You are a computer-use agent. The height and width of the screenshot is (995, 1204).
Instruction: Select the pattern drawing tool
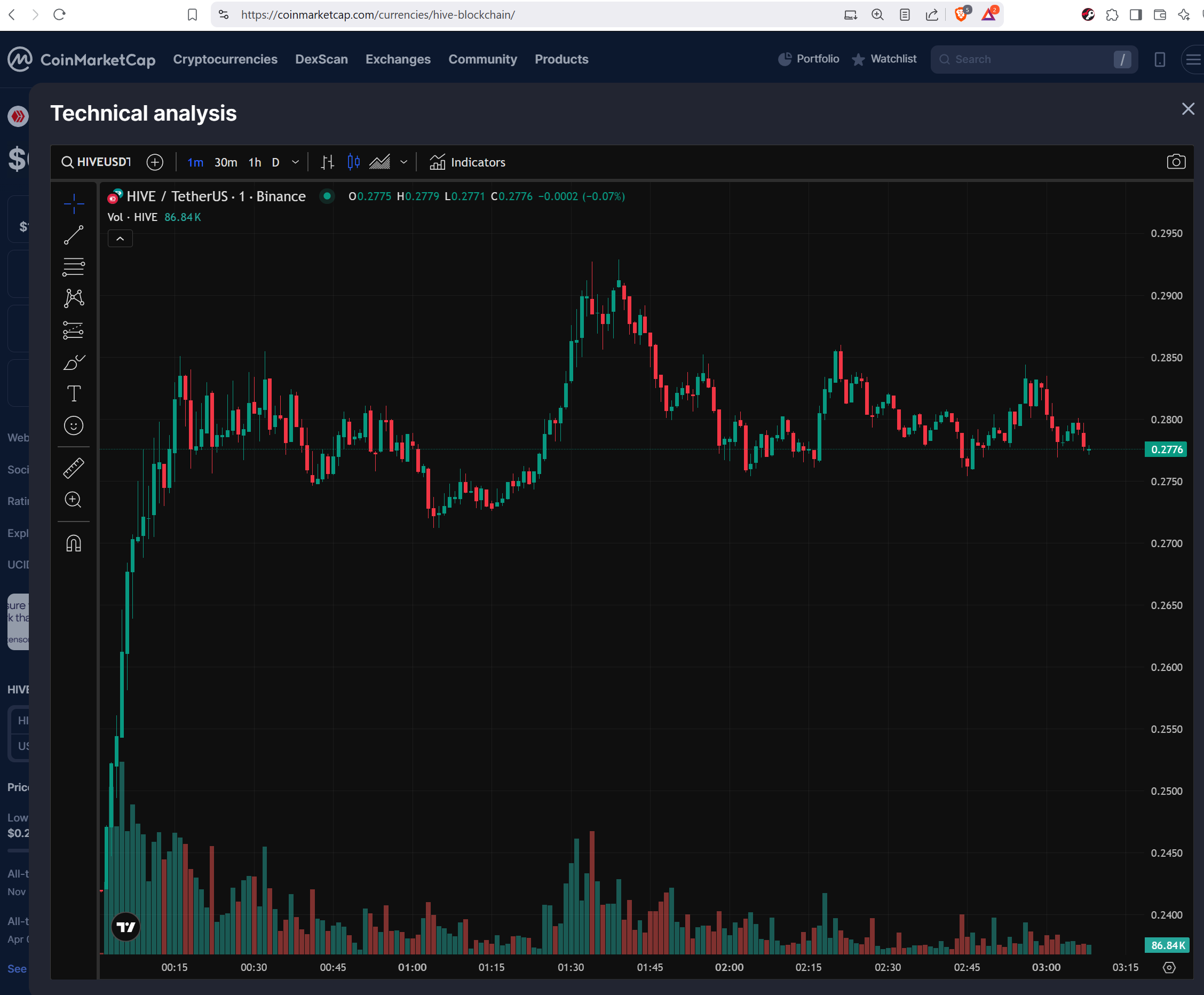[74, 298]
